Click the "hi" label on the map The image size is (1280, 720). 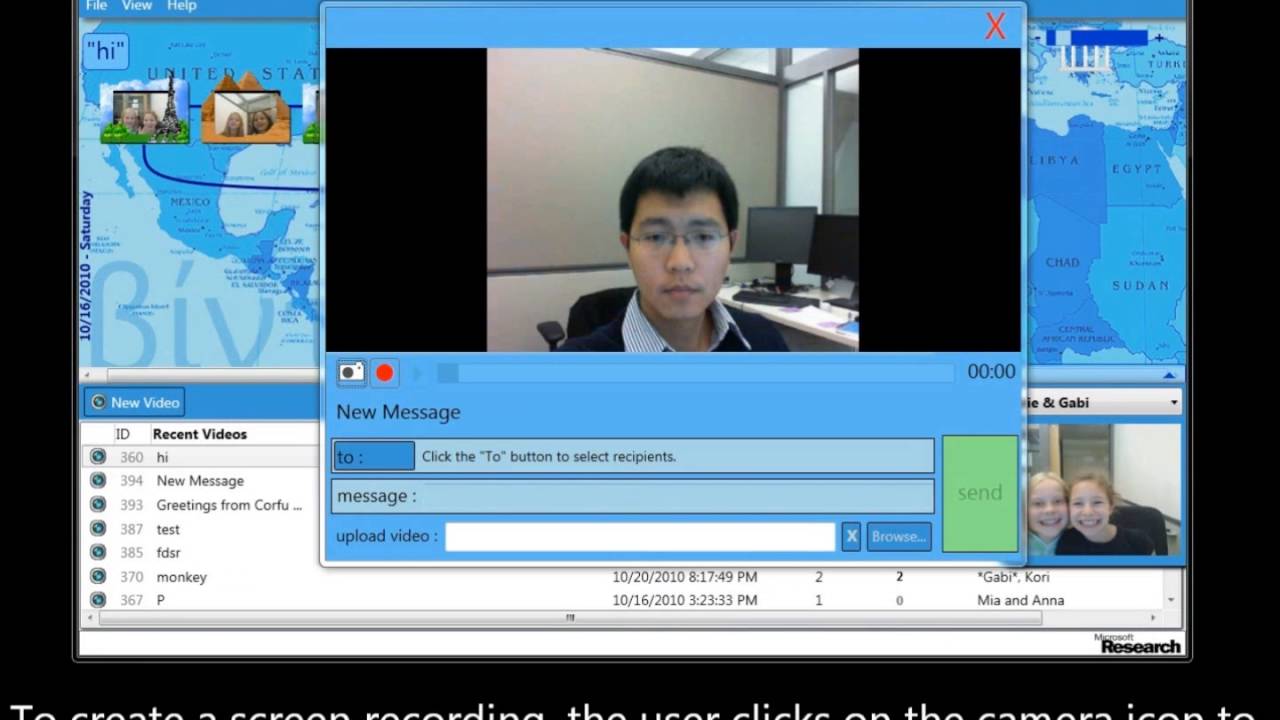click(x=105, y=49)
